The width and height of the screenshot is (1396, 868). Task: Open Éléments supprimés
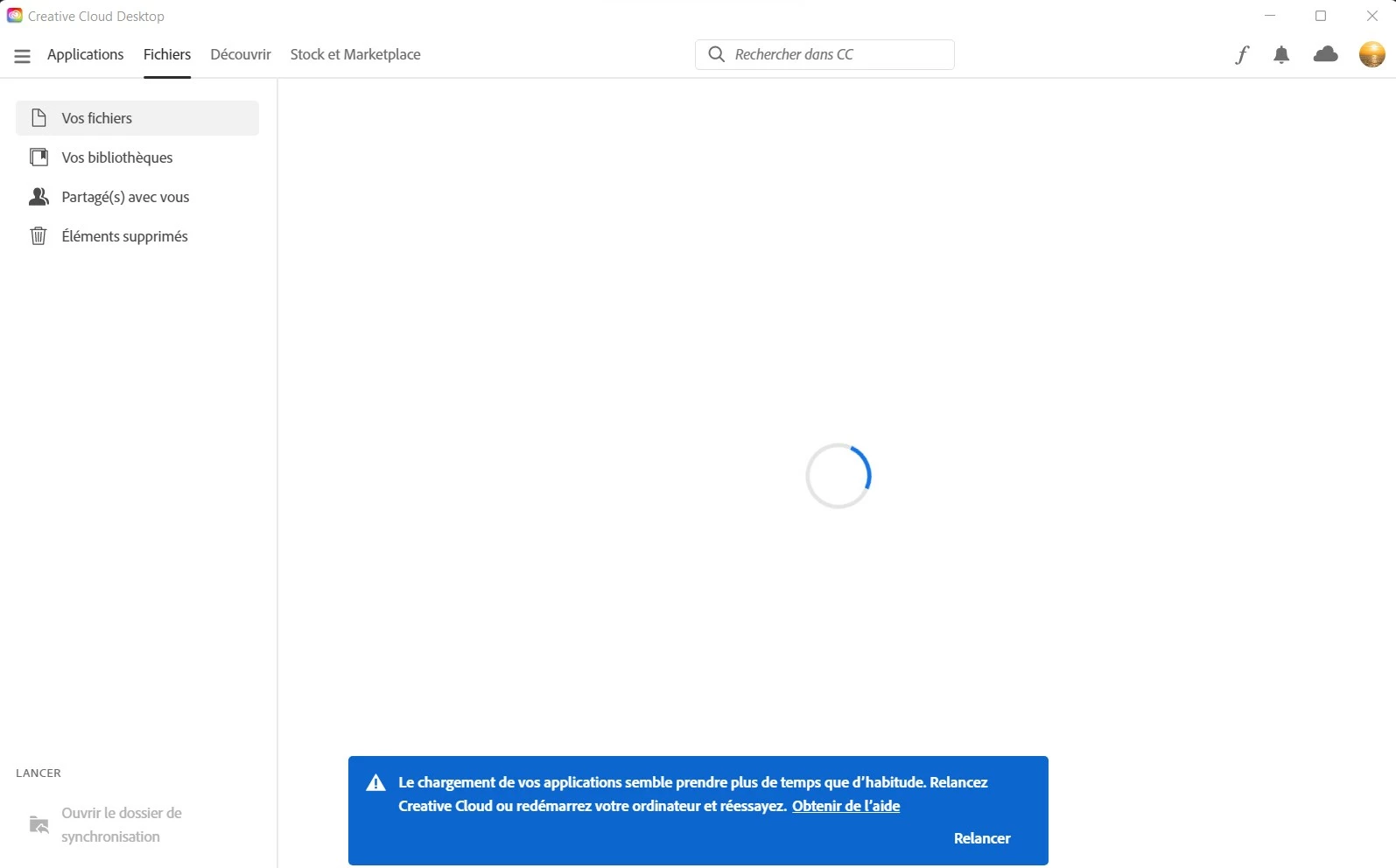pyautogui.click(x=137, y=236)
